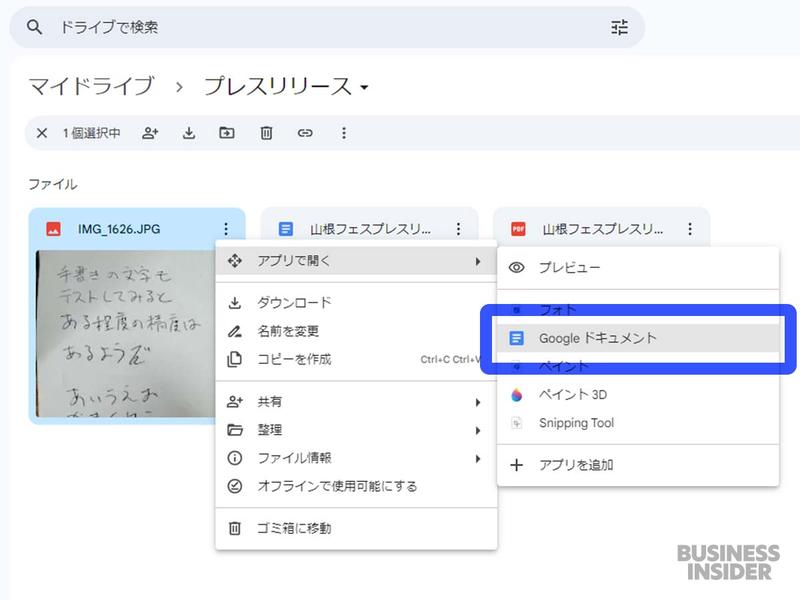Download the selection using the toolbar download icon

(189, 133)
